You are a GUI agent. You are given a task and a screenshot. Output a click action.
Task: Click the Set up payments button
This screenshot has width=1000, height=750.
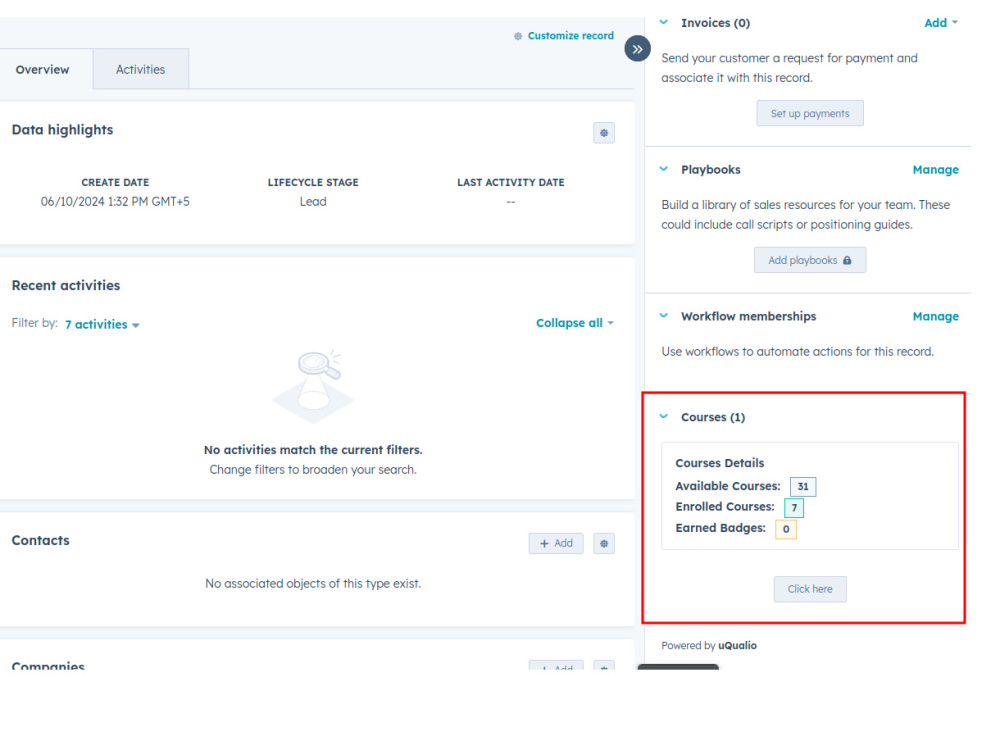point(810,114)
